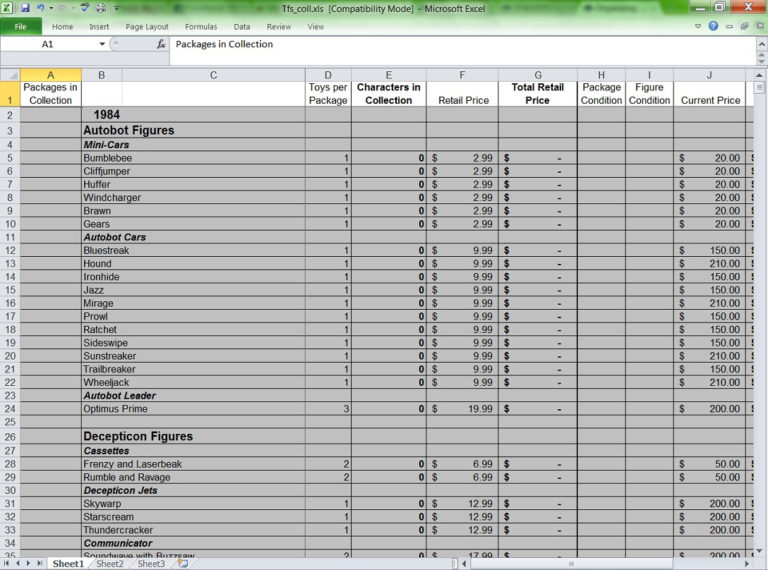Image resolution: width=768 pixels, height=570 pixels.
Task: Select the 'Characters in Collection' header cell
Action: pyautogui.click(x=388, y=94)
